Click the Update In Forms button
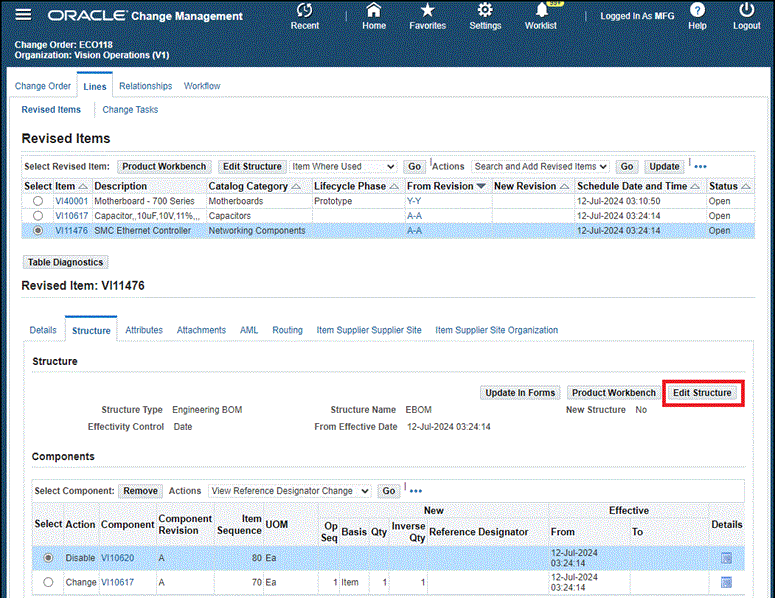 point(520,393)
